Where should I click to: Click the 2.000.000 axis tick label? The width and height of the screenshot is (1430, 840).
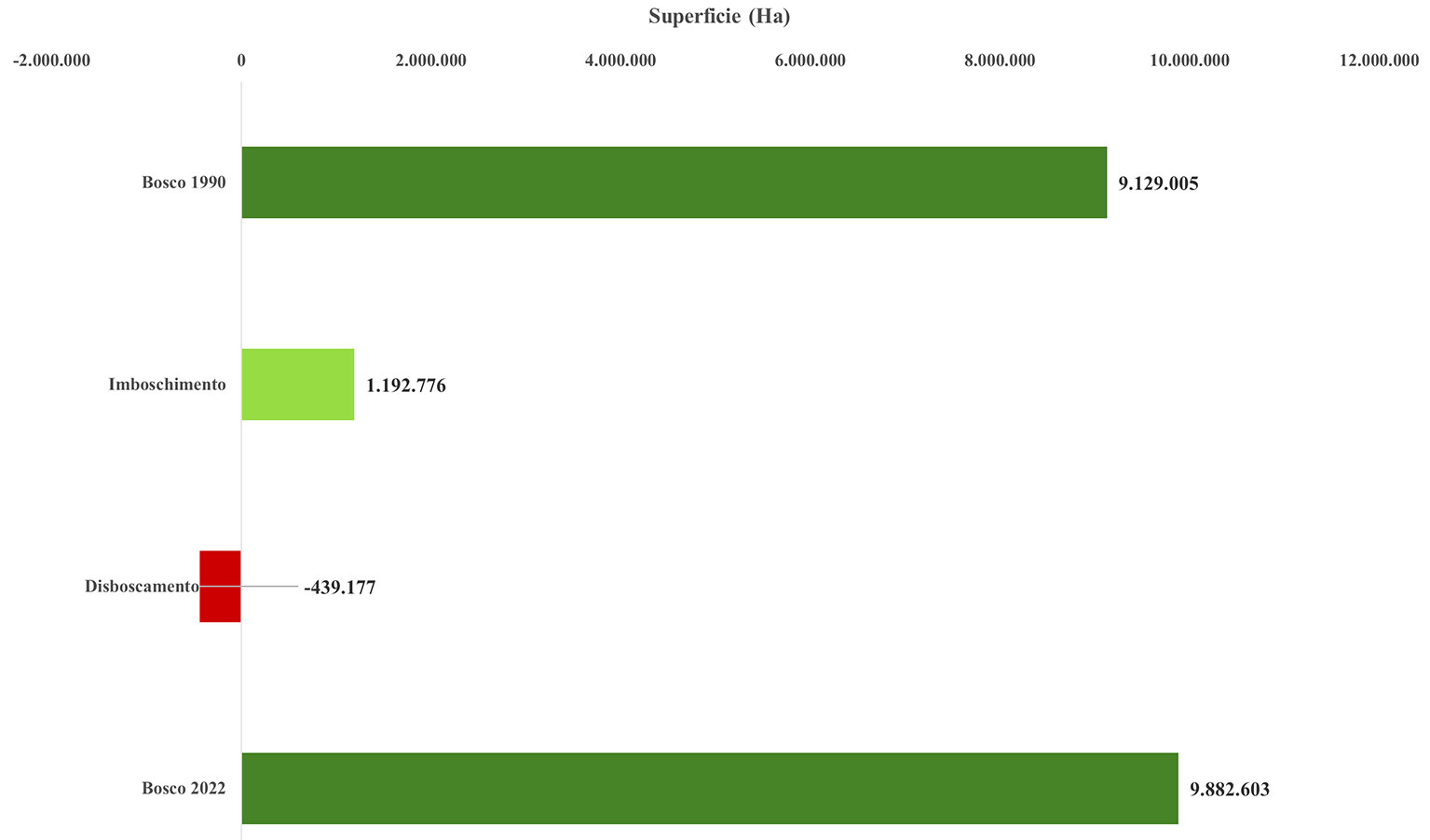tap(430, 61)
